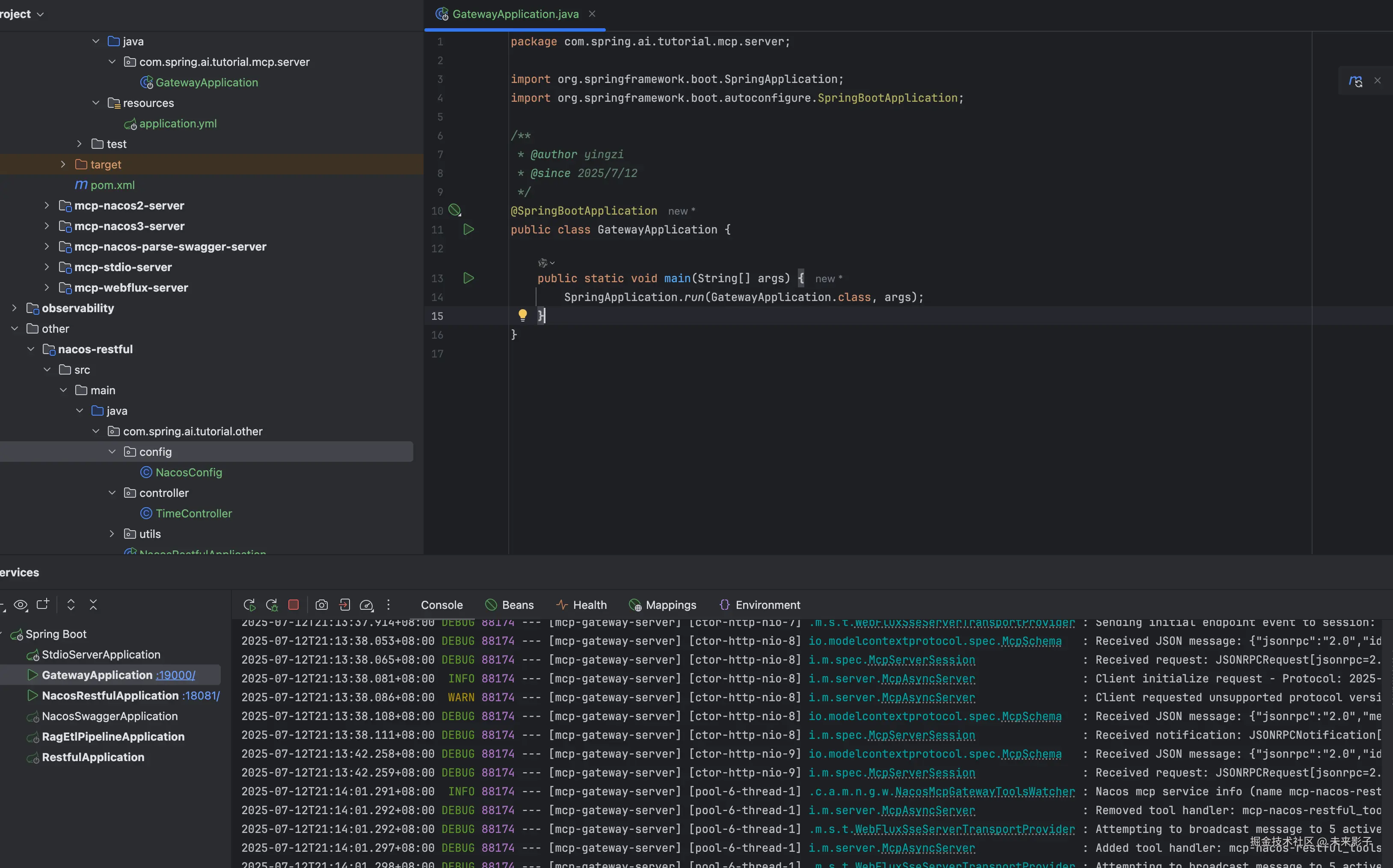Image resolution: width=1393 pixels, height=868 pixels.
Task: Collapse all services in the tree
Action: point(93,605)
